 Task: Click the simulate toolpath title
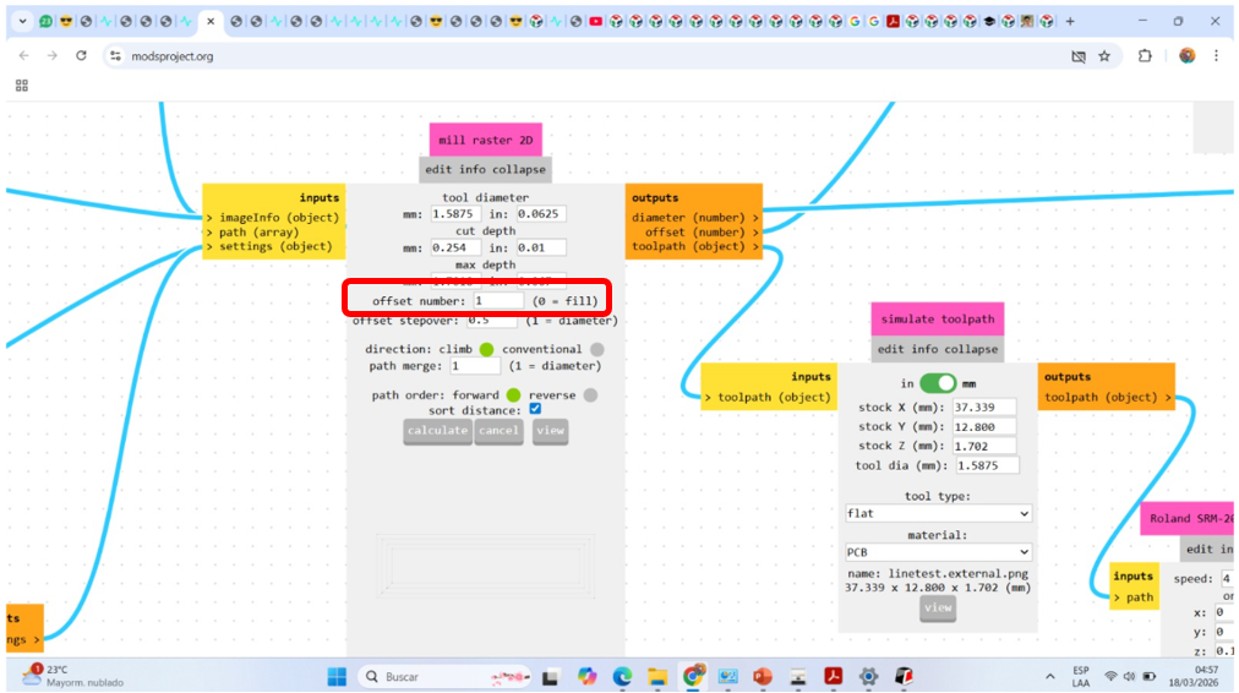point(937,319)
